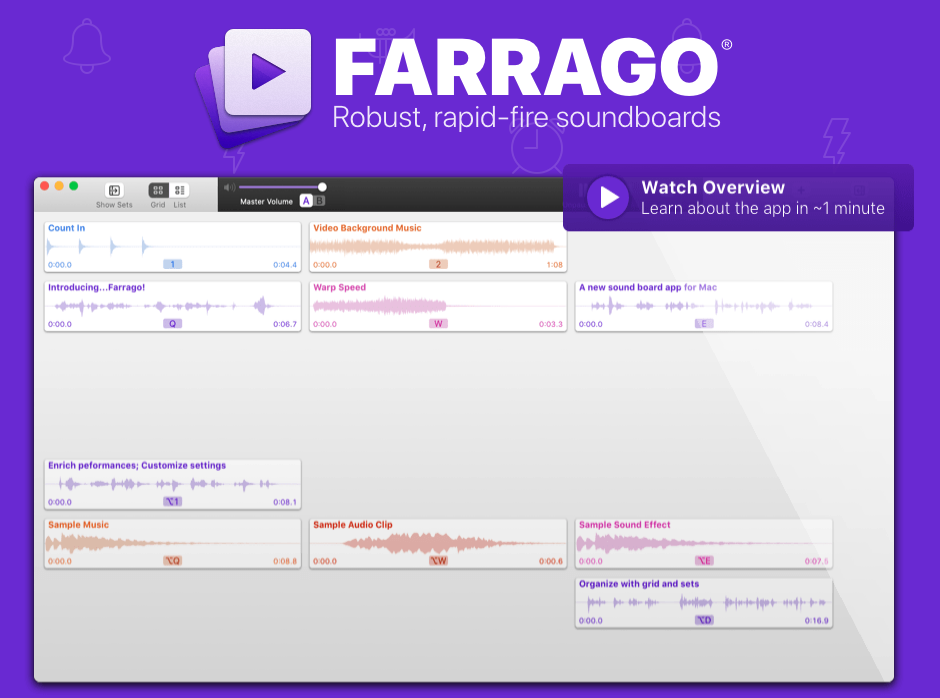This screenshot has height=698, width=940.
Task: Click the 0:04.4 duration on Count In
Action: 285,264
